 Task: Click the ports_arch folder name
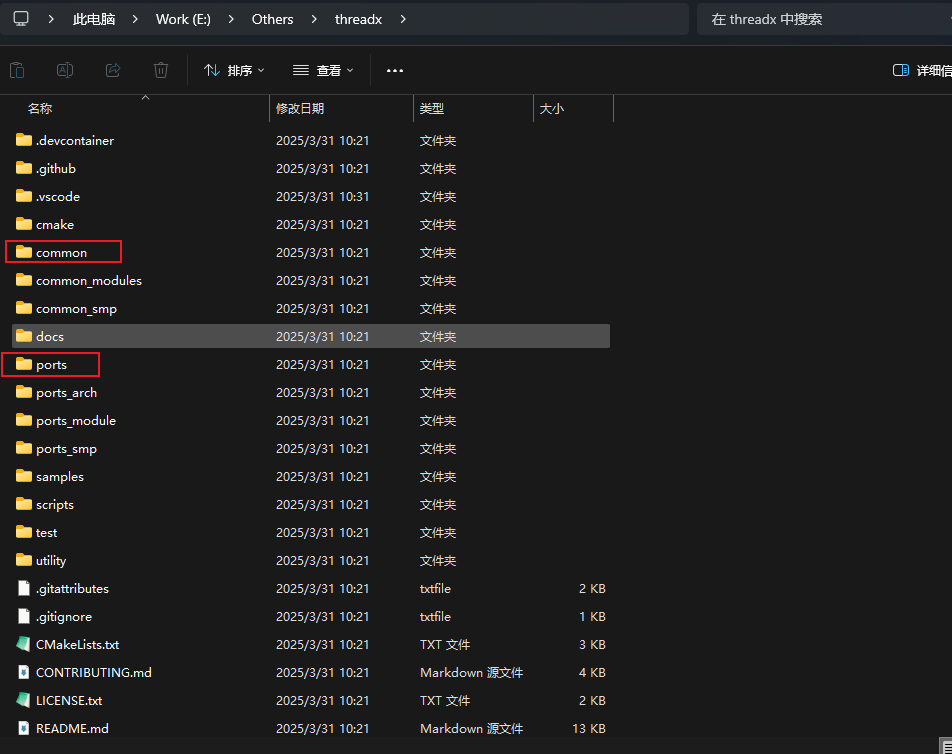click(66, 393)
